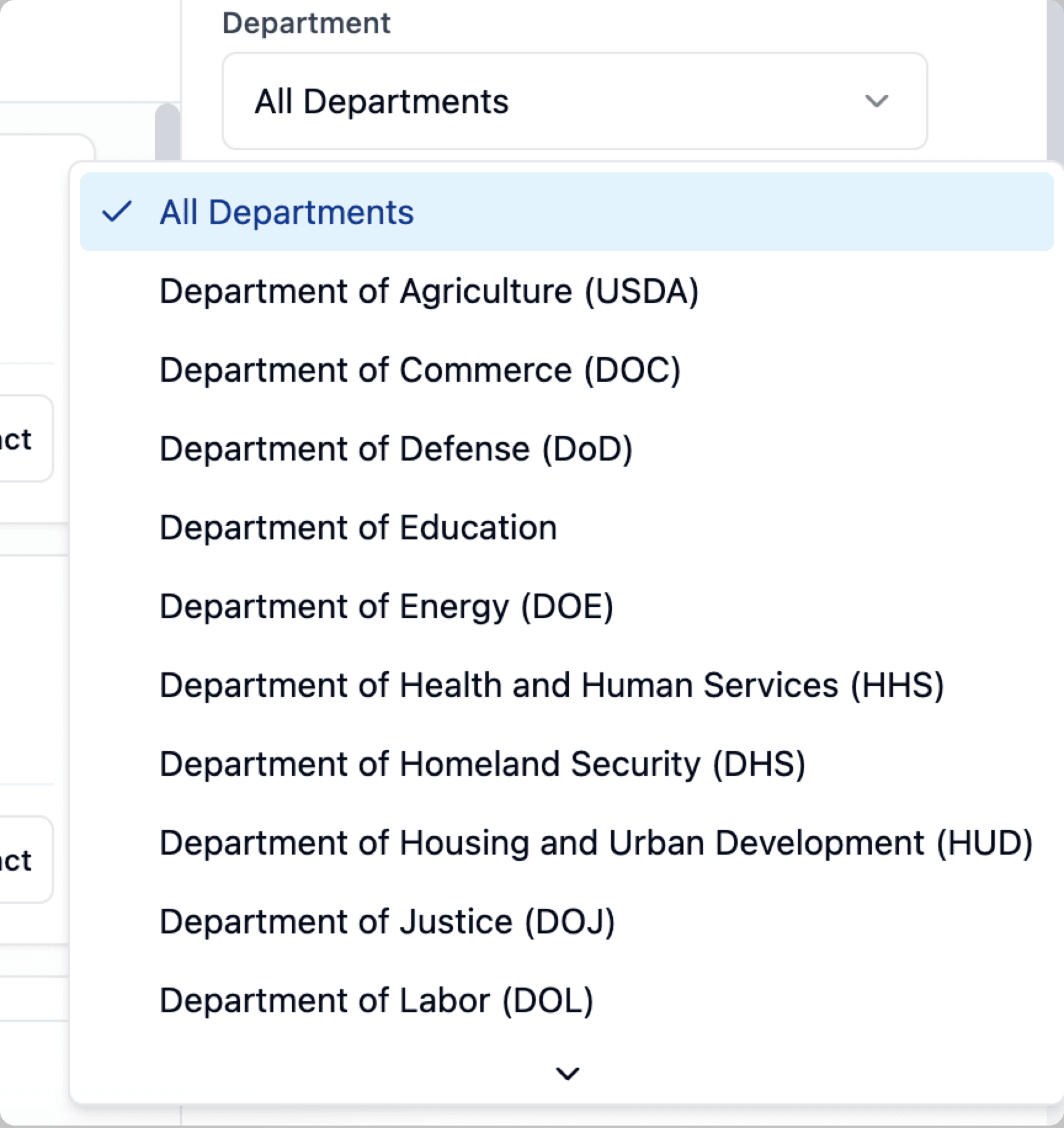Click the Department field label
This screenshot has width=1064, height=1128.
tap(306, 23)
